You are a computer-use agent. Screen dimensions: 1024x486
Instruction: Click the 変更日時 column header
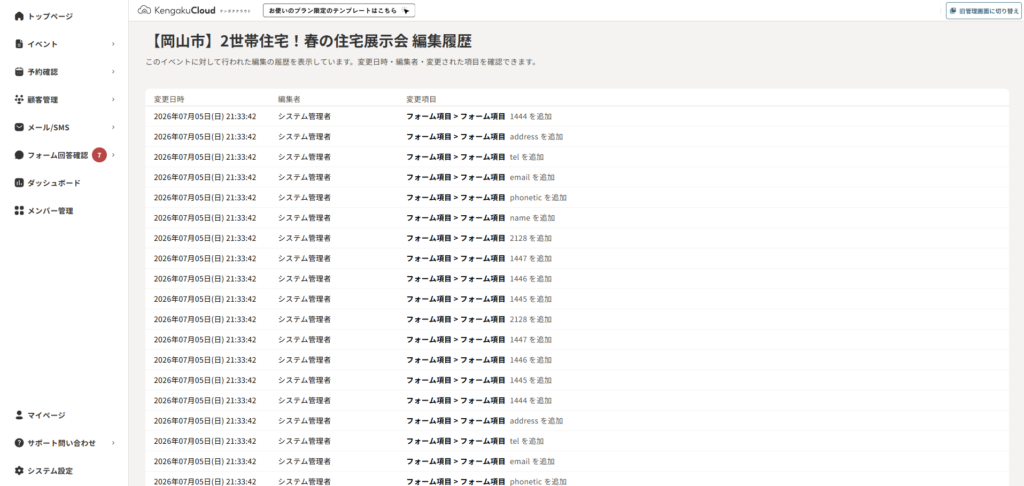pyautogui.click(x=169, y=99)
